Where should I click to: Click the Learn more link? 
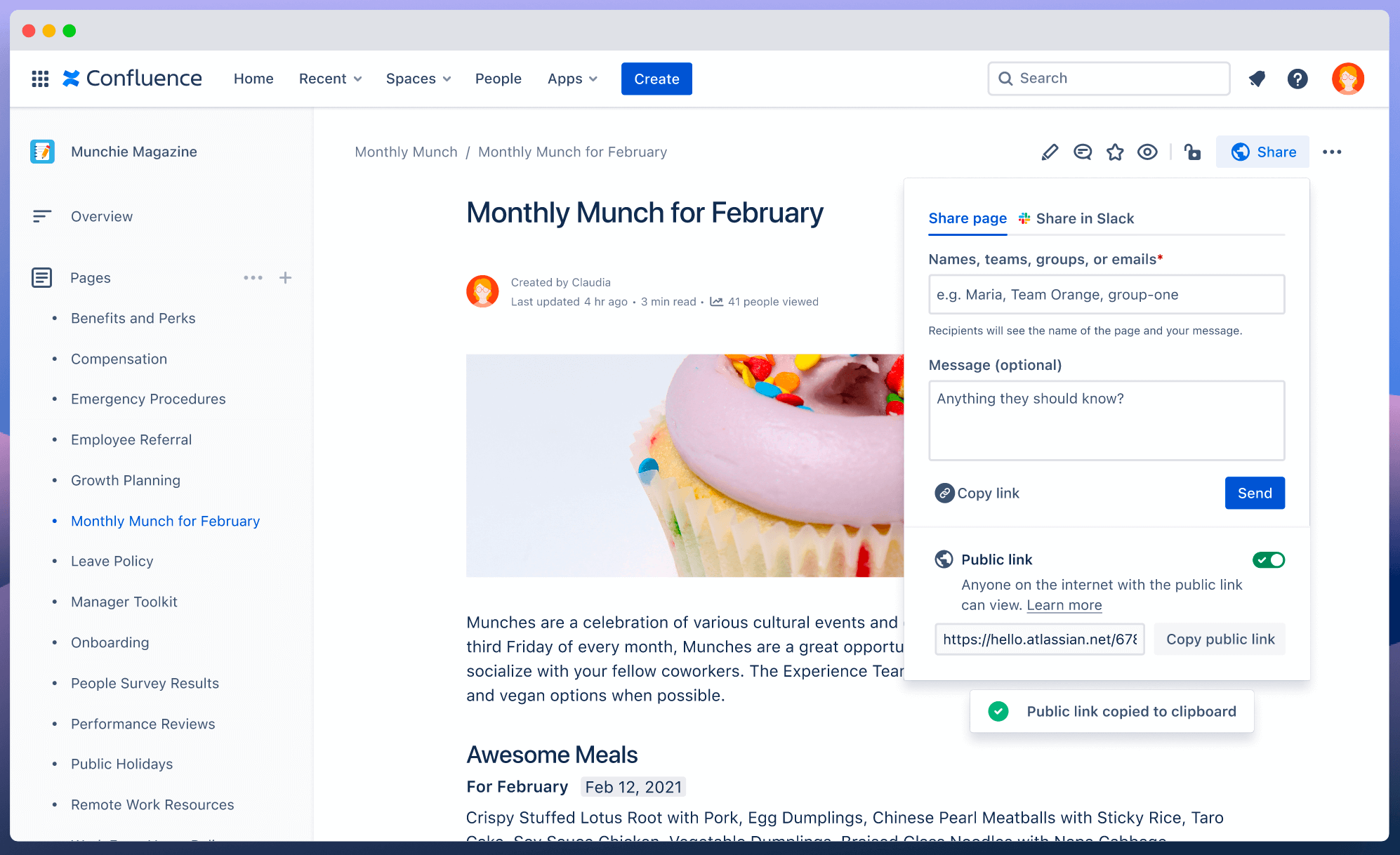click(x=1064, y=604)
